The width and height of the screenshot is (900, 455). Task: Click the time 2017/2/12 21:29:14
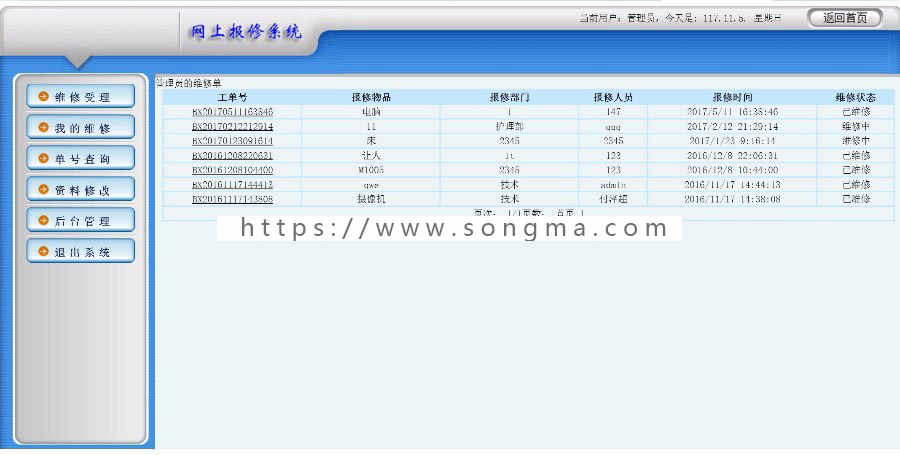(732, 126)
